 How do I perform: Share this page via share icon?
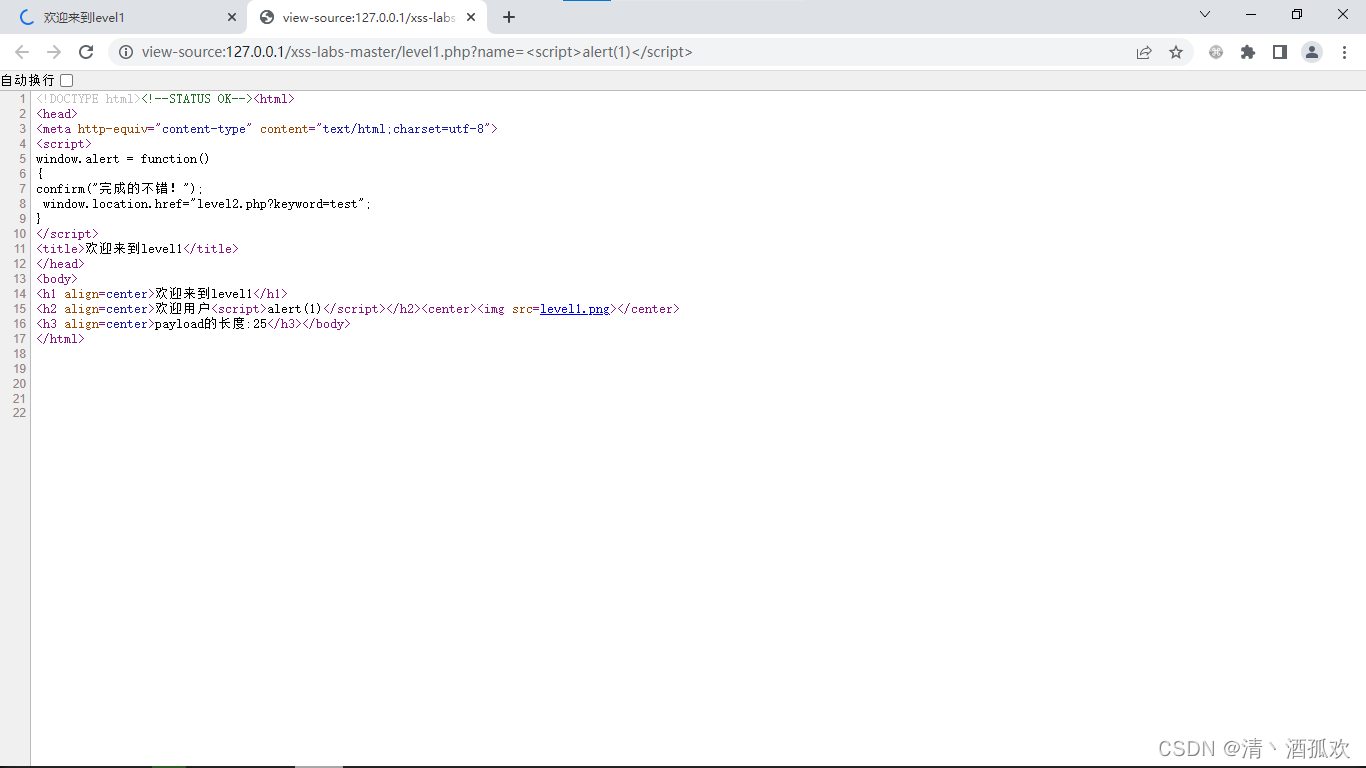point(1144,52)
